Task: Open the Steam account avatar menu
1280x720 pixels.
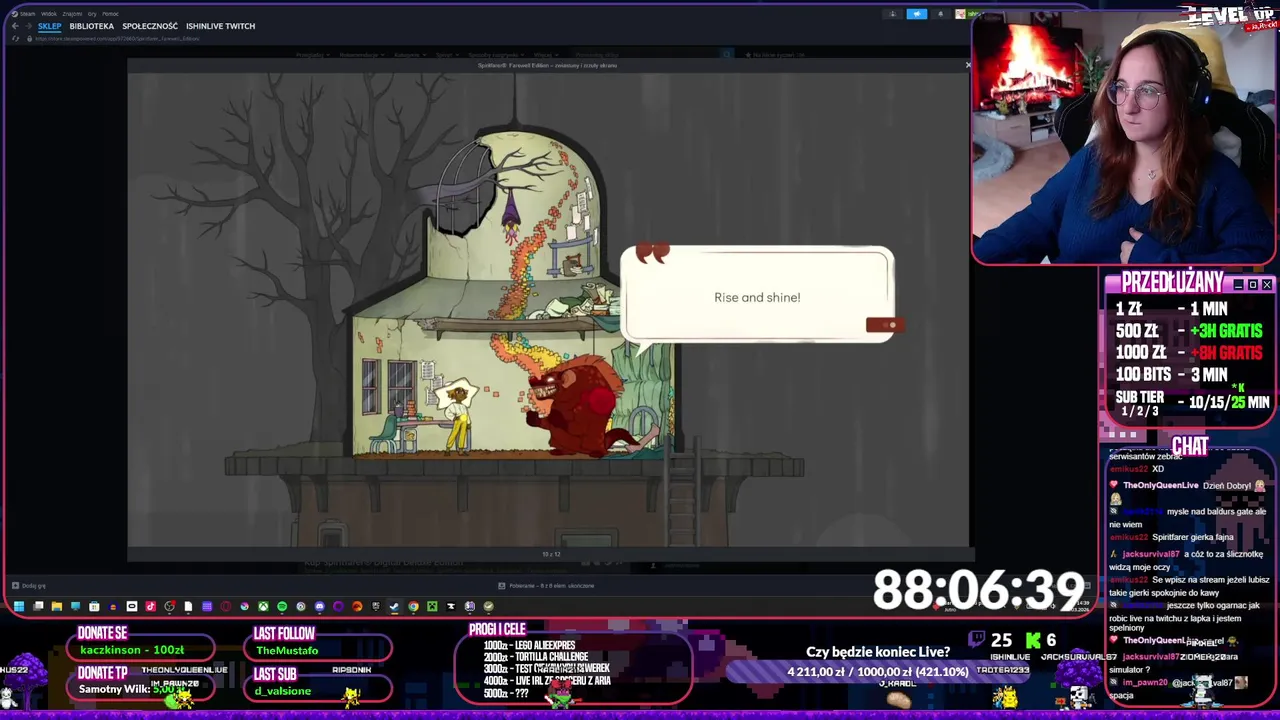Action: [x=960, y=14]
